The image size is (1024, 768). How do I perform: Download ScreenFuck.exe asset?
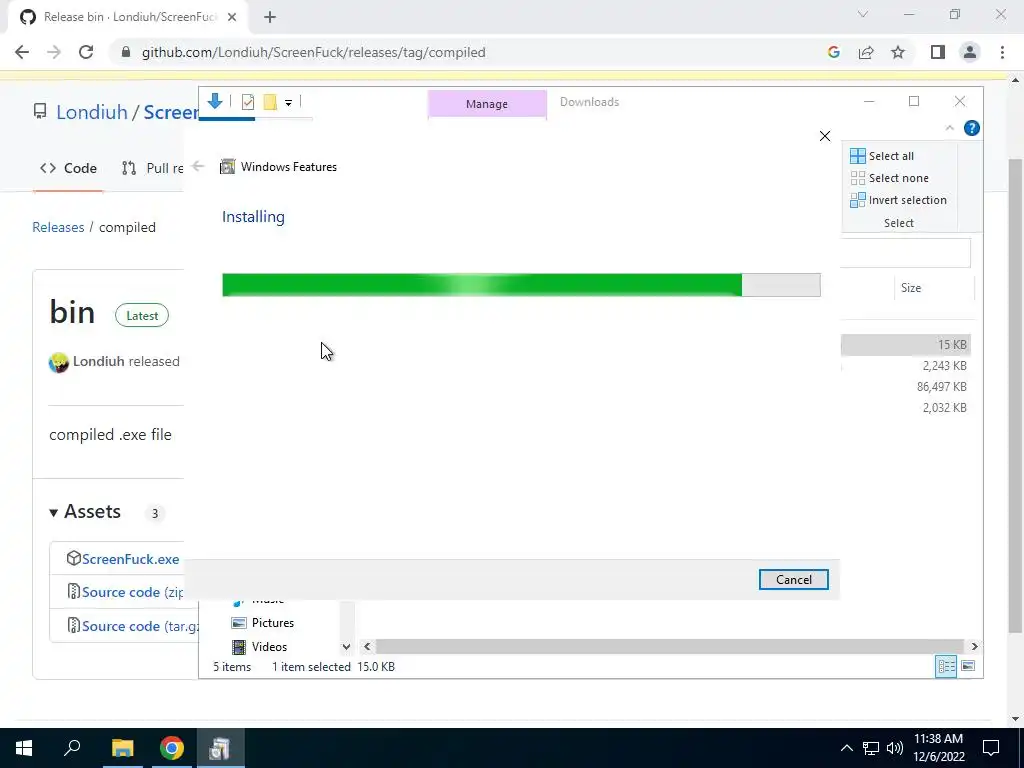(130, 559)
